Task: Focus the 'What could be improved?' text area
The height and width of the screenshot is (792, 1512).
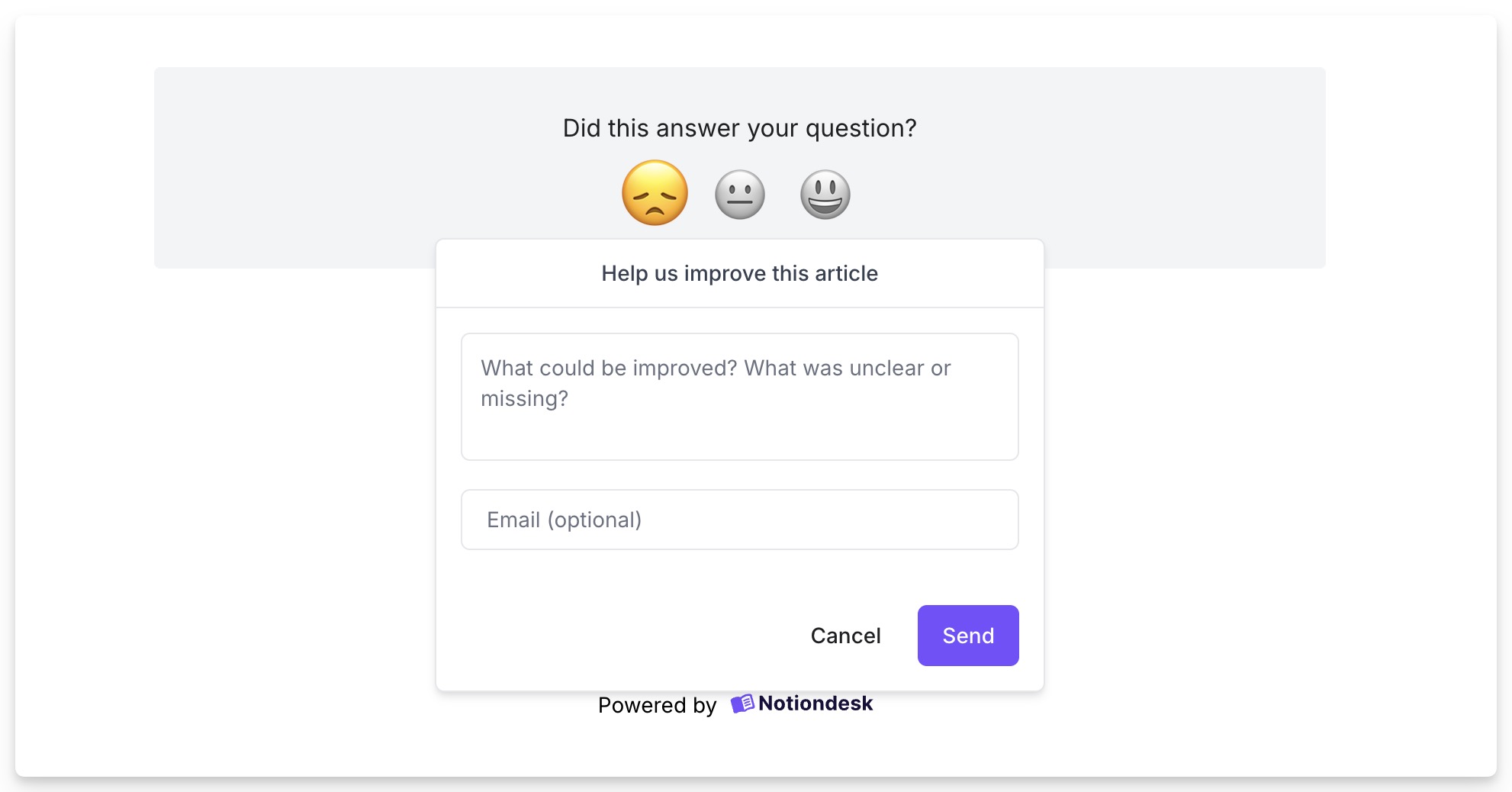Action: [x=740, y=397]
